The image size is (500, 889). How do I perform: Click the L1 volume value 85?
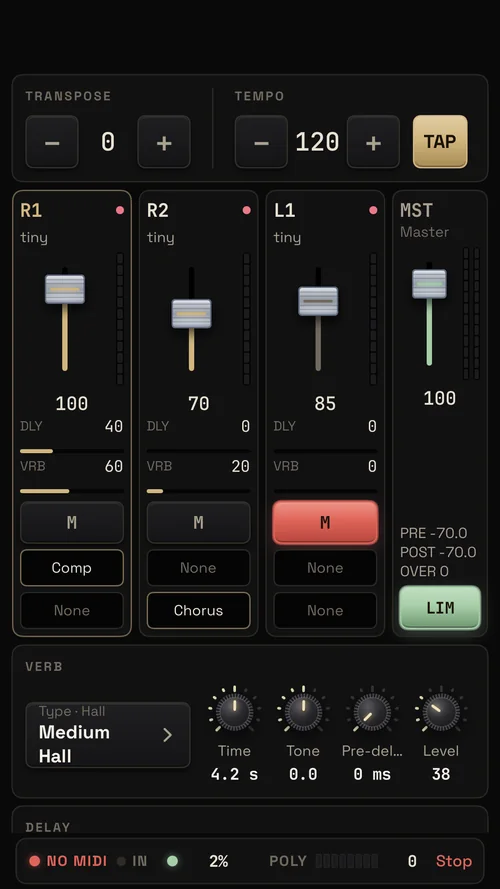tap(325, 404)
